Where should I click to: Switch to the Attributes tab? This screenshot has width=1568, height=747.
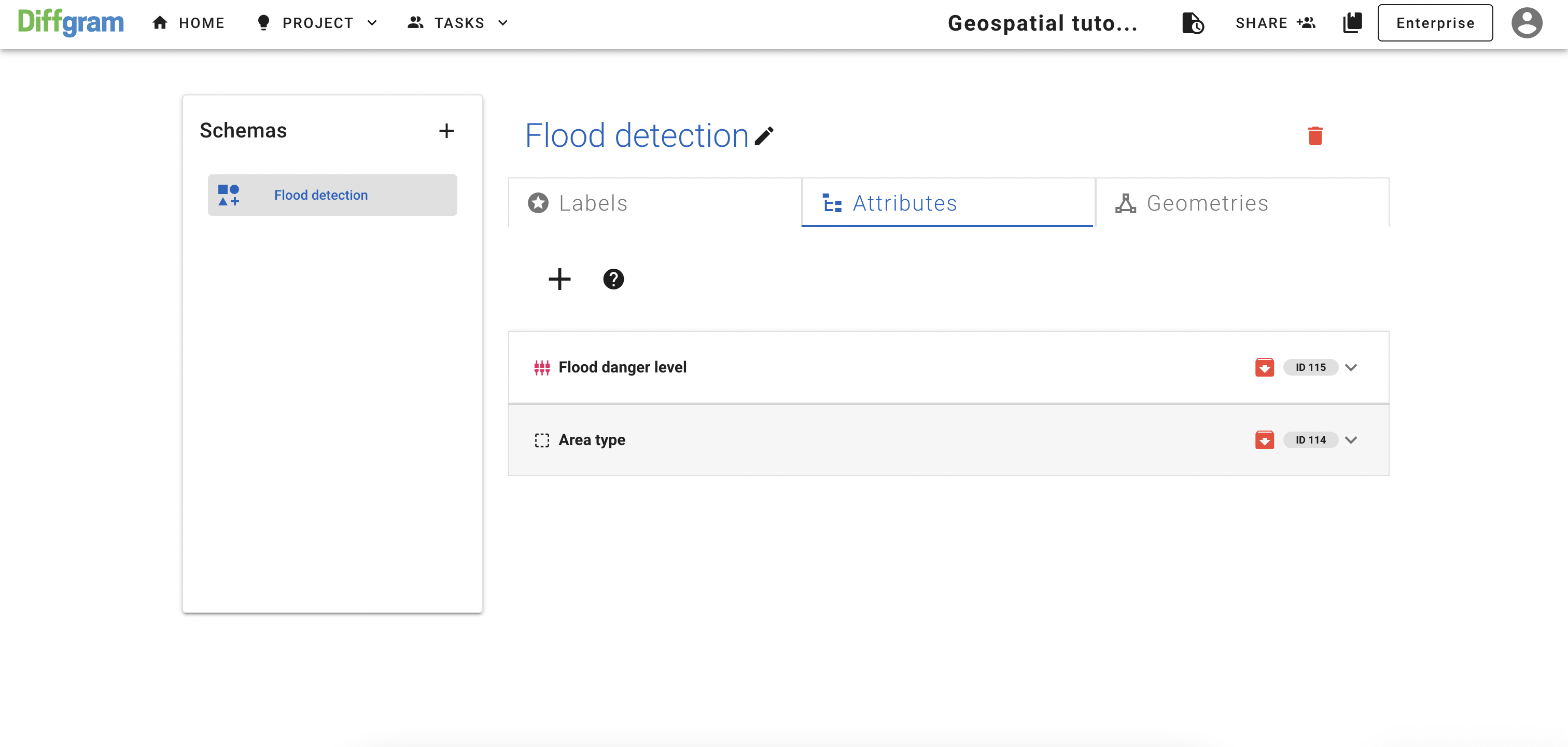tap(948, 203)
